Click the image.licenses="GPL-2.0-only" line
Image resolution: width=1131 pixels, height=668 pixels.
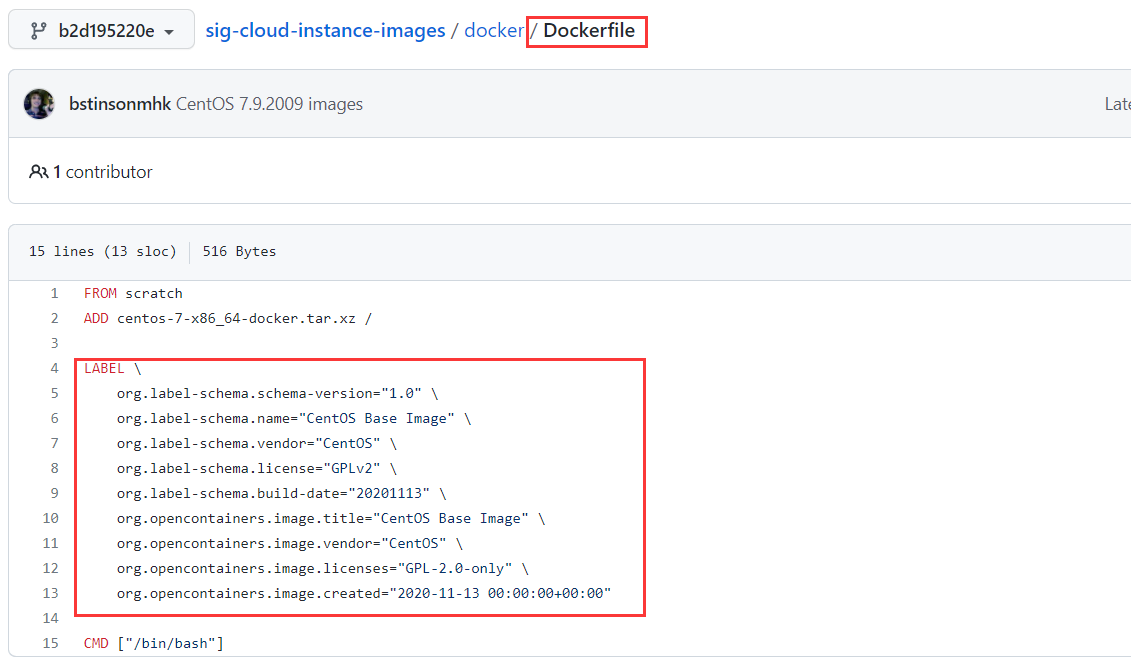[x=323, y=568]
